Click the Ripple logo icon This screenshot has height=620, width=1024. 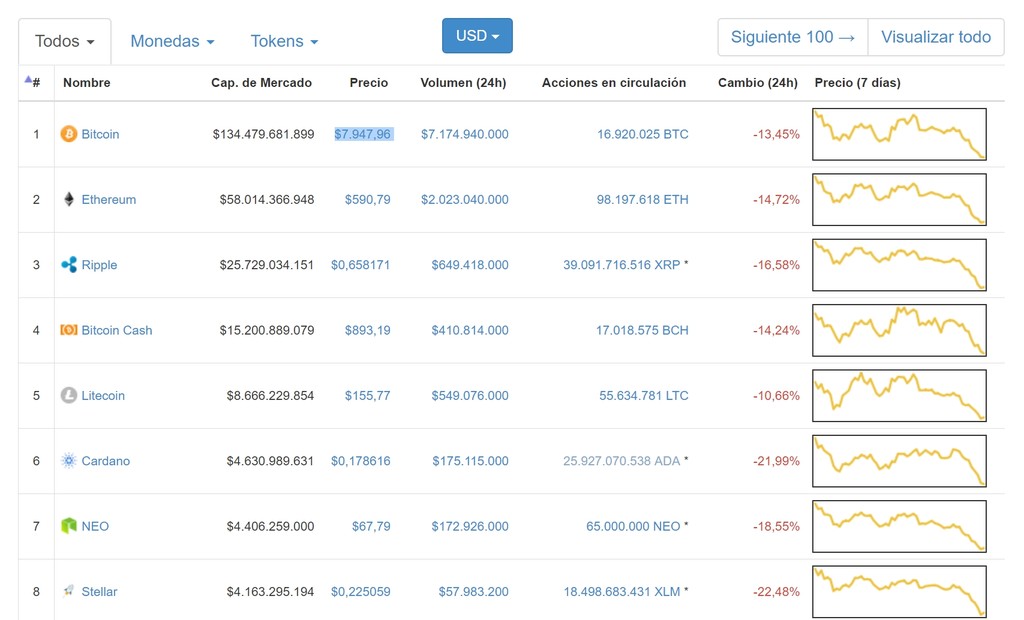coord(69,265)
